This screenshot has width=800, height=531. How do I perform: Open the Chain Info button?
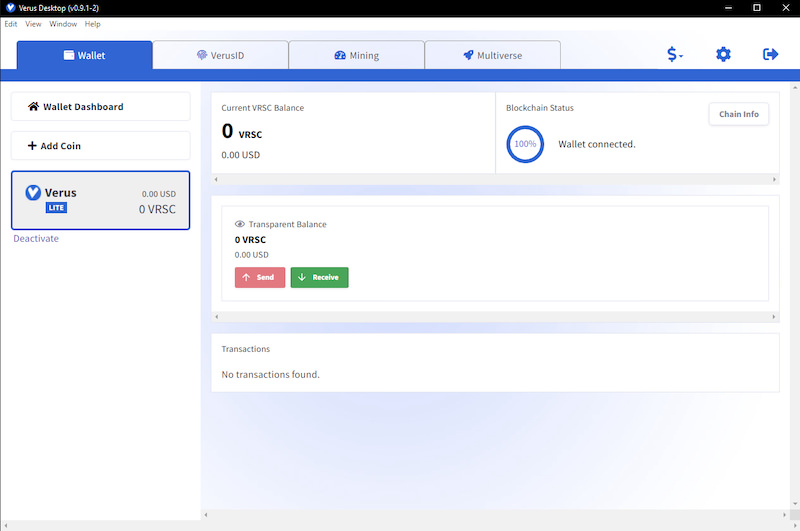click(x=739, y=114)
